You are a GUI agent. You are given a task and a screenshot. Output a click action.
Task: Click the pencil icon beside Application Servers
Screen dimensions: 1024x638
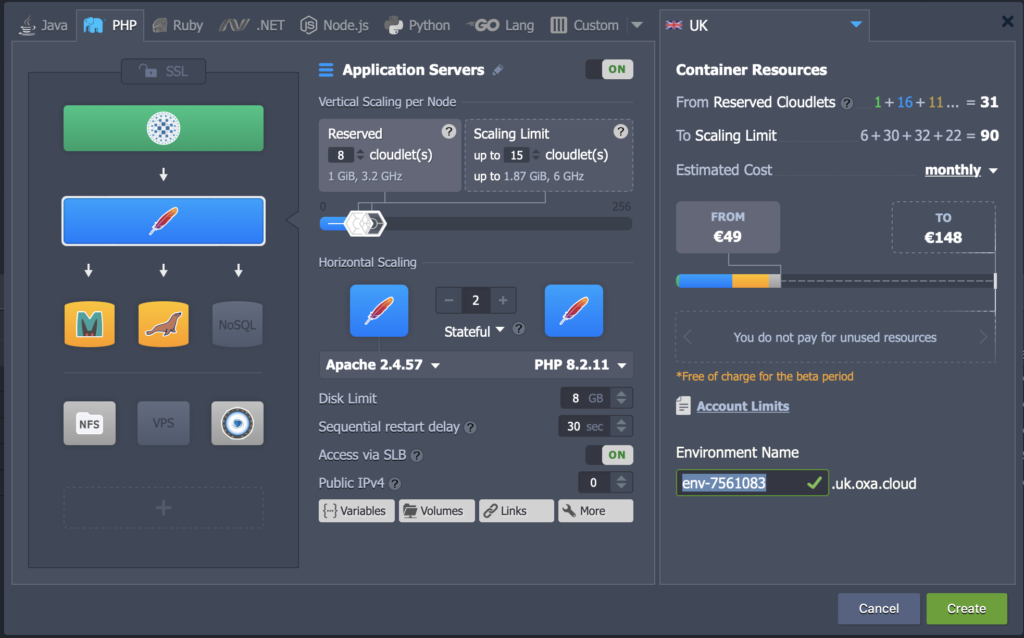(x=499, y=70)
